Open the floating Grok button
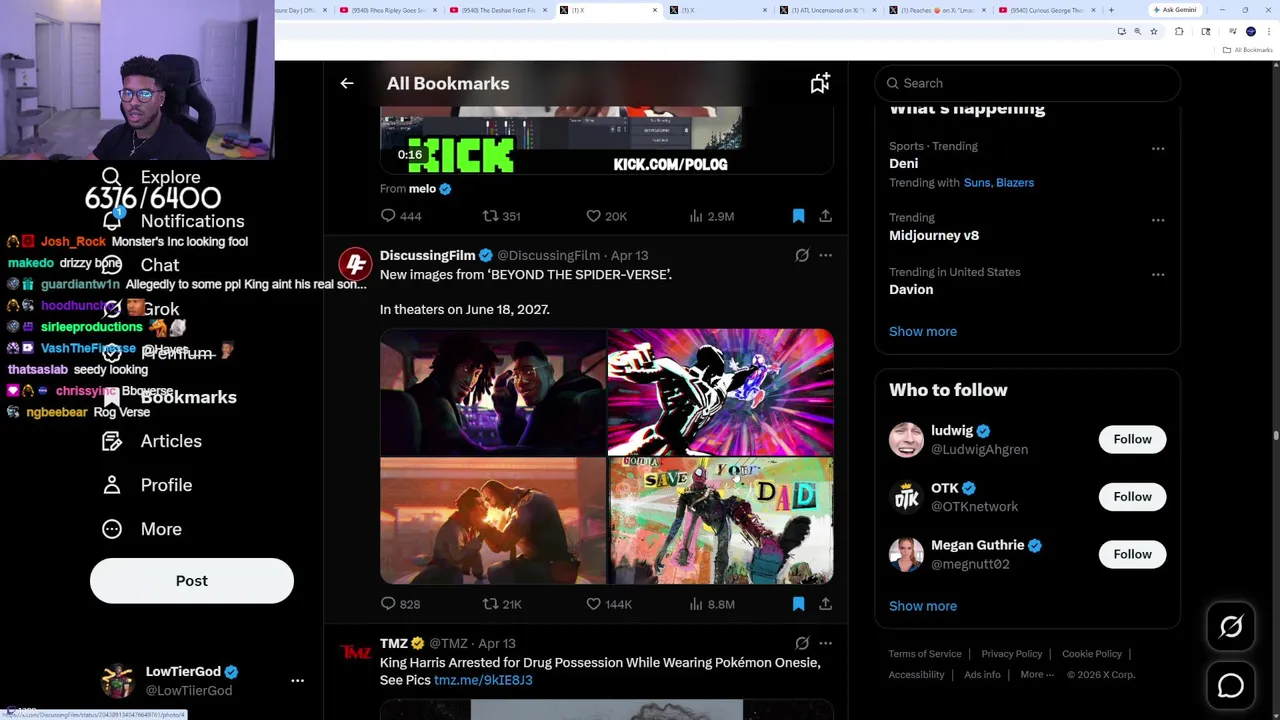This screenshot has width=1280, height=720. tap(1231, 627)
